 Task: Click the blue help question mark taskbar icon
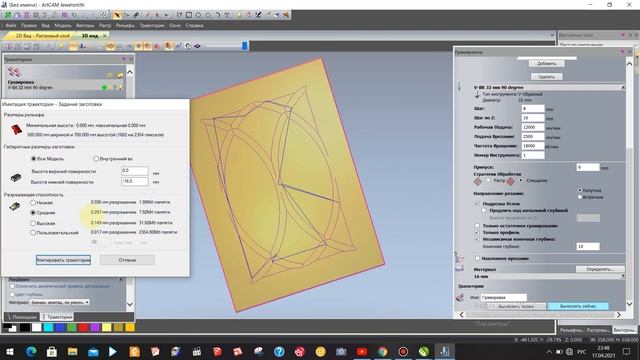click(x=279, y=351)
